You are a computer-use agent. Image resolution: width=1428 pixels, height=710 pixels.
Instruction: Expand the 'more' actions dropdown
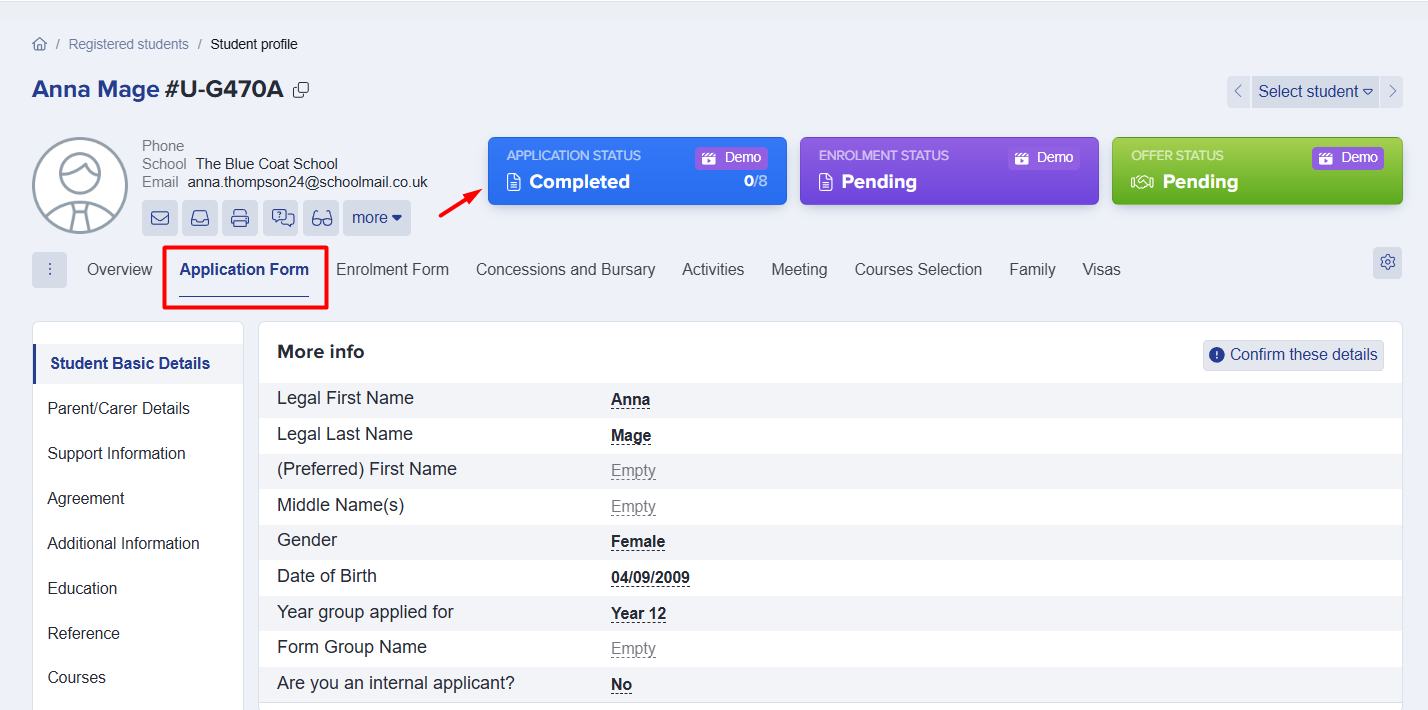tap(376, 218)
